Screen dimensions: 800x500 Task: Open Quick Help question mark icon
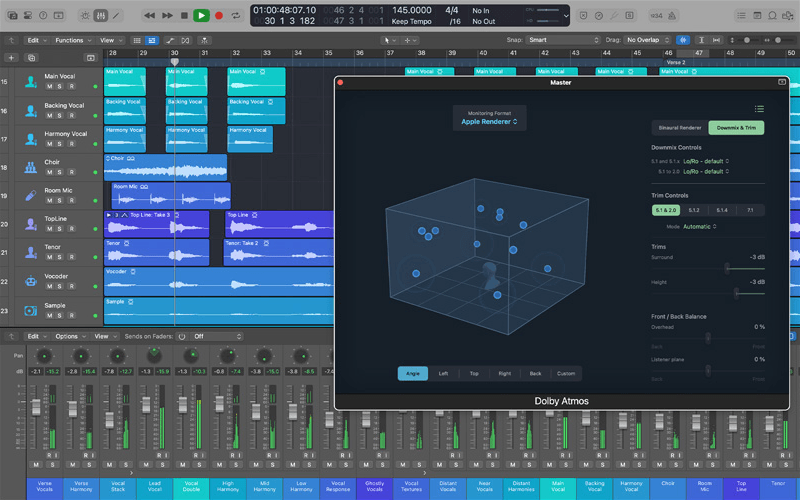pyautogui.click(x=43, y=15)
